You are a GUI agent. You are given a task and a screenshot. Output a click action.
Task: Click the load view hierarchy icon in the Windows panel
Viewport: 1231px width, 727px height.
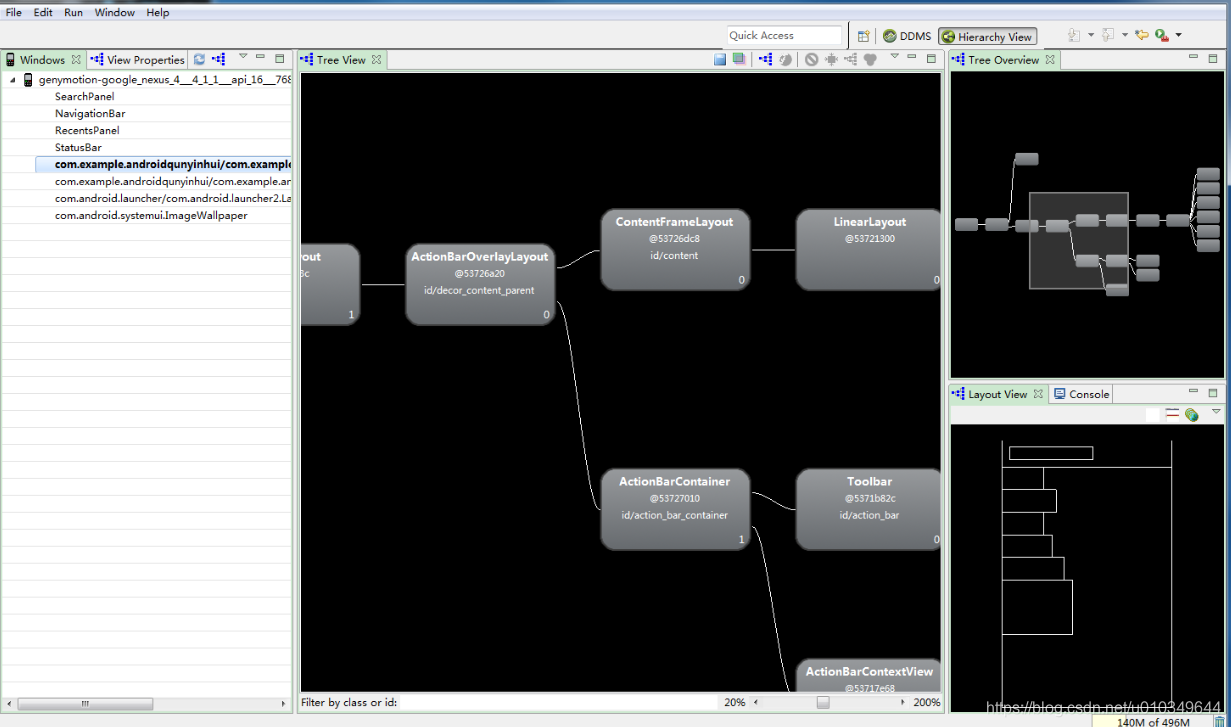click(218, 59)
